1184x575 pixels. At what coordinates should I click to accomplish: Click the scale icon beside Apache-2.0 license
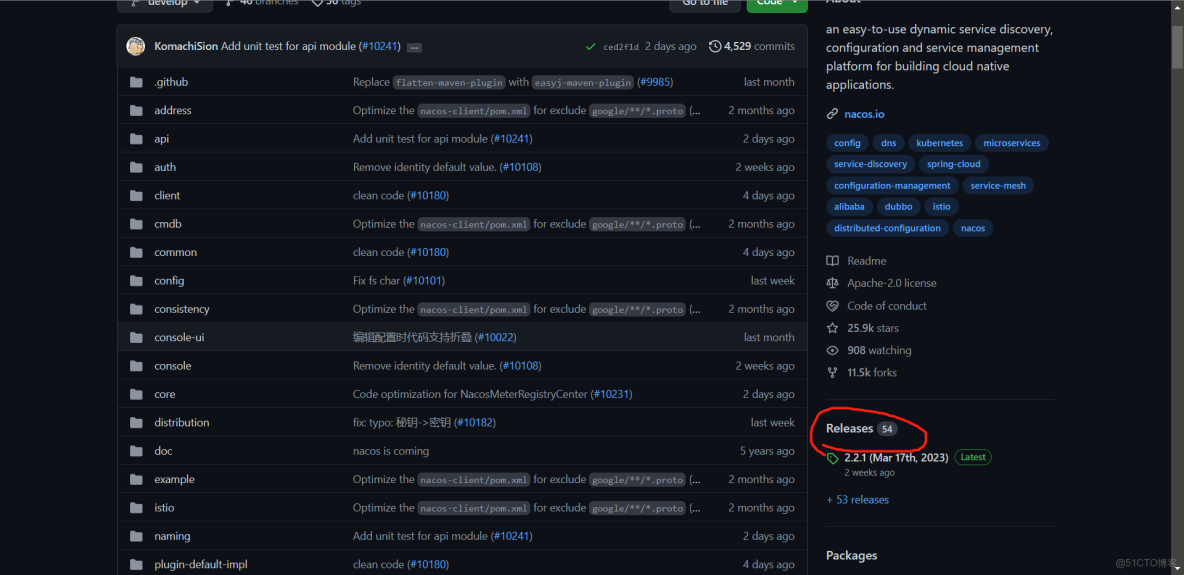[x=832, y=283]
